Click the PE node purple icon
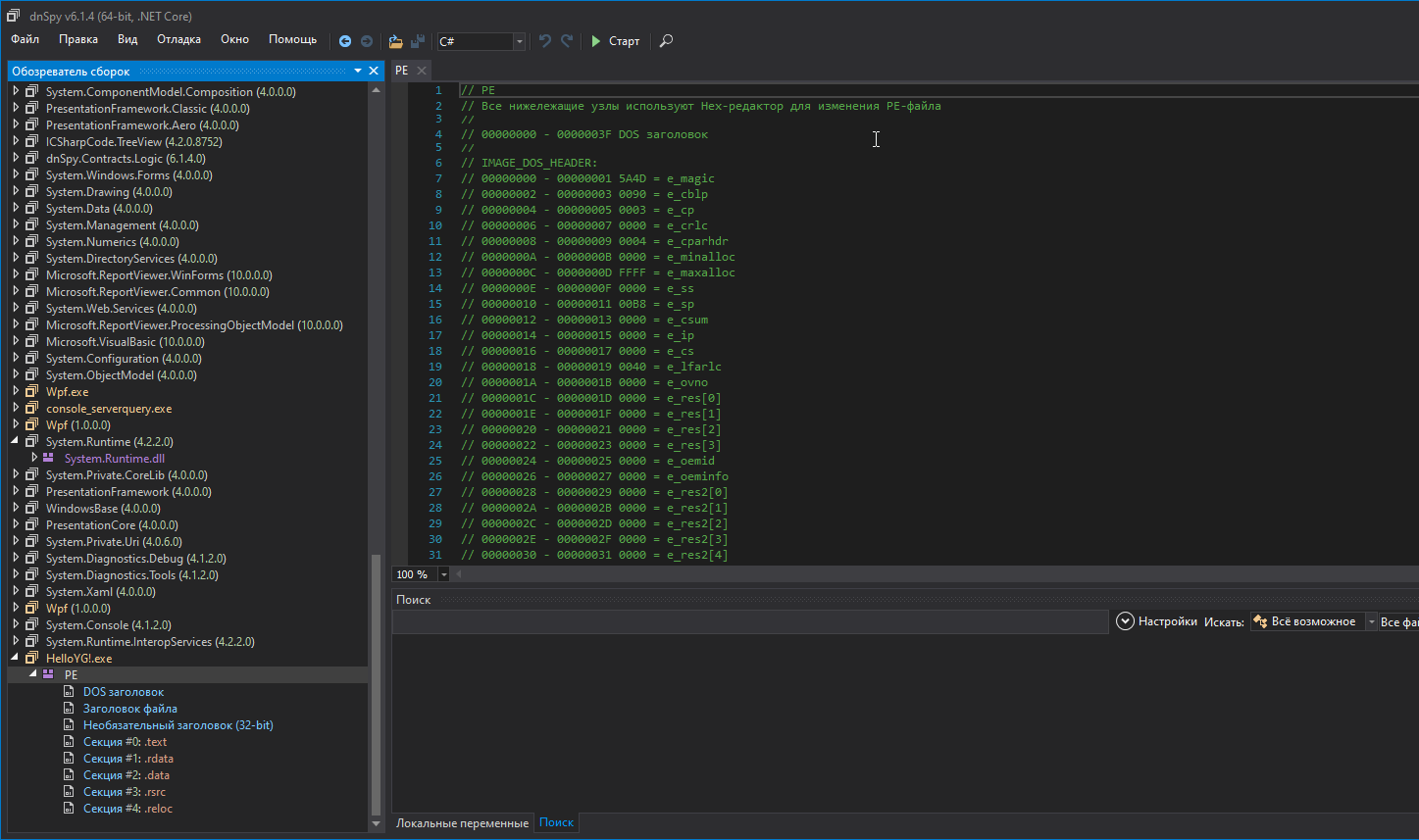The width and height of the screenshot is (1419, 840). point(49,674)
